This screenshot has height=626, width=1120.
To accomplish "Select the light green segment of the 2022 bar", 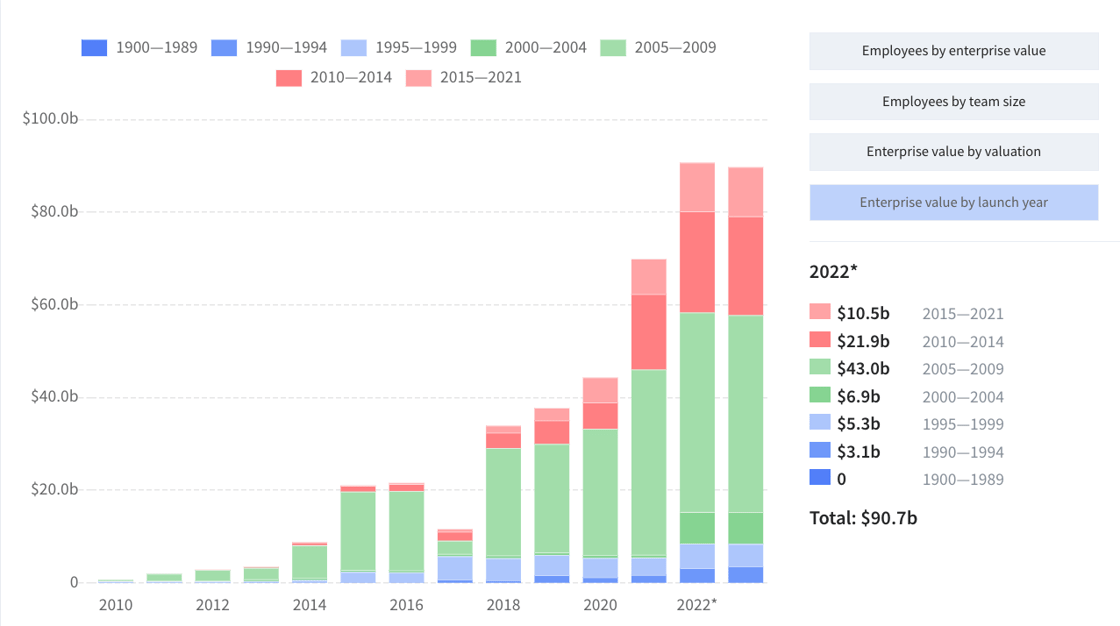I will point(697,412).
